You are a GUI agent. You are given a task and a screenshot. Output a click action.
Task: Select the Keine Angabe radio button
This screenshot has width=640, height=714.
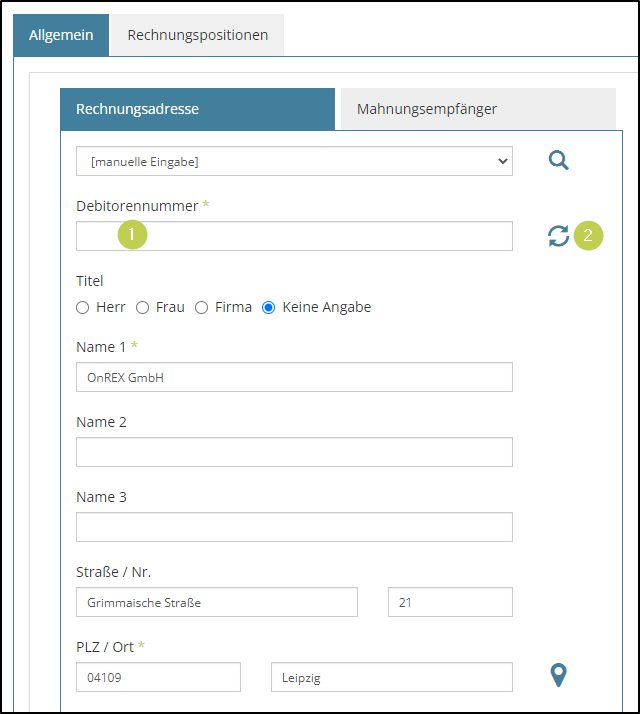tap(268, 308)
